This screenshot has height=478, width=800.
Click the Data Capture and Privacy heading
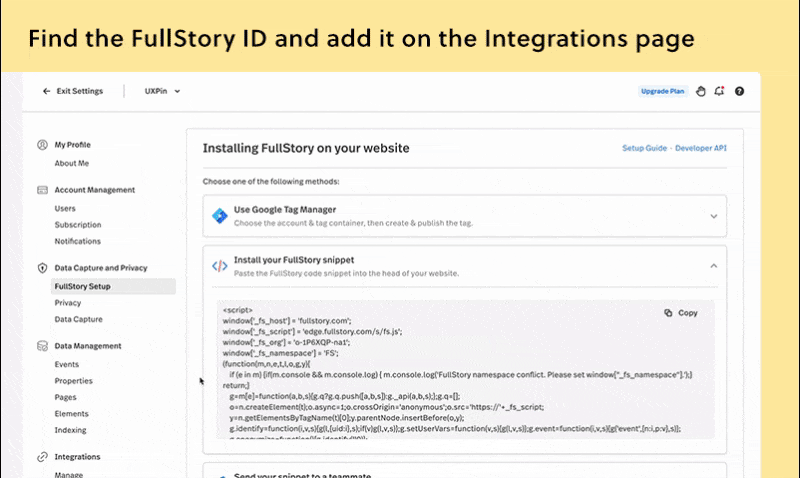[x=101, y=268]
